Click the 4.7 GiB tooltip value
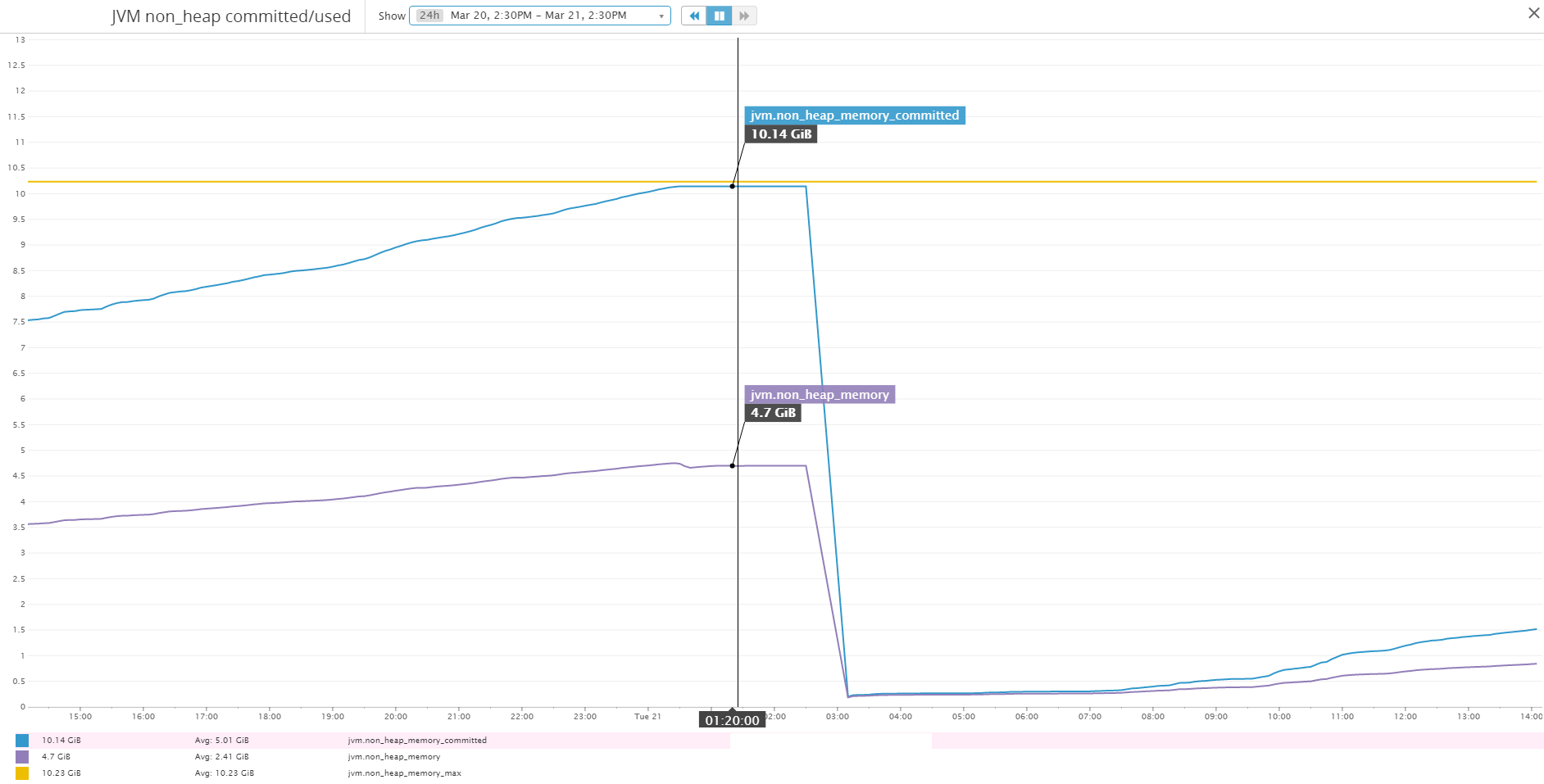The width and height of the screenshot is (1544, 784). (x=773, y=413)
